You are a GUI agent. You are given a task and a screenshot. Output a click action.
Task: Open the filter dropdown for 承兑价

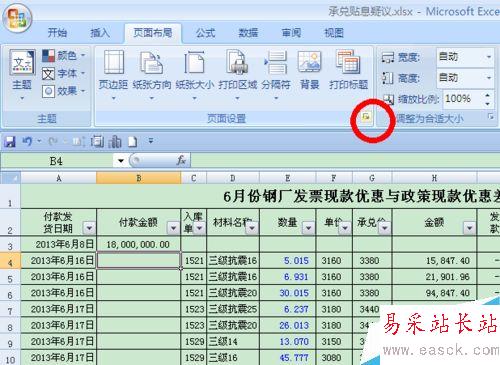pyautogui.click(x=385, y=228)
